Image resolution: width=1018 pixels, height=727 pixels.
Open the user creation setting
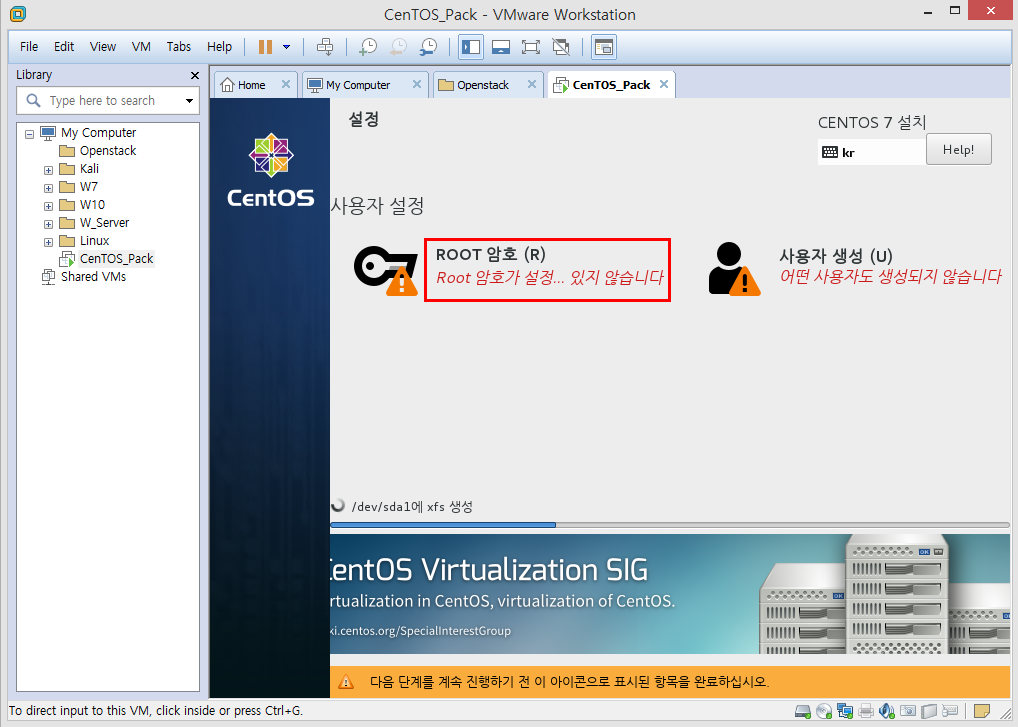(x=890, y=266)
